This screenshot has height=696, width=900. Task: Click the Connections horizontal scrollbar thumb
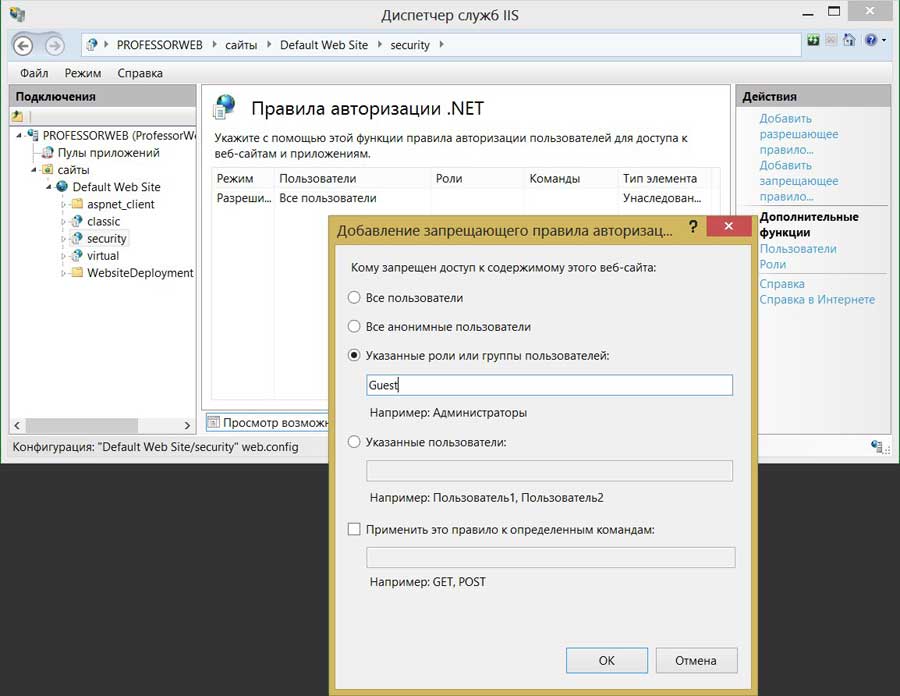82,425
